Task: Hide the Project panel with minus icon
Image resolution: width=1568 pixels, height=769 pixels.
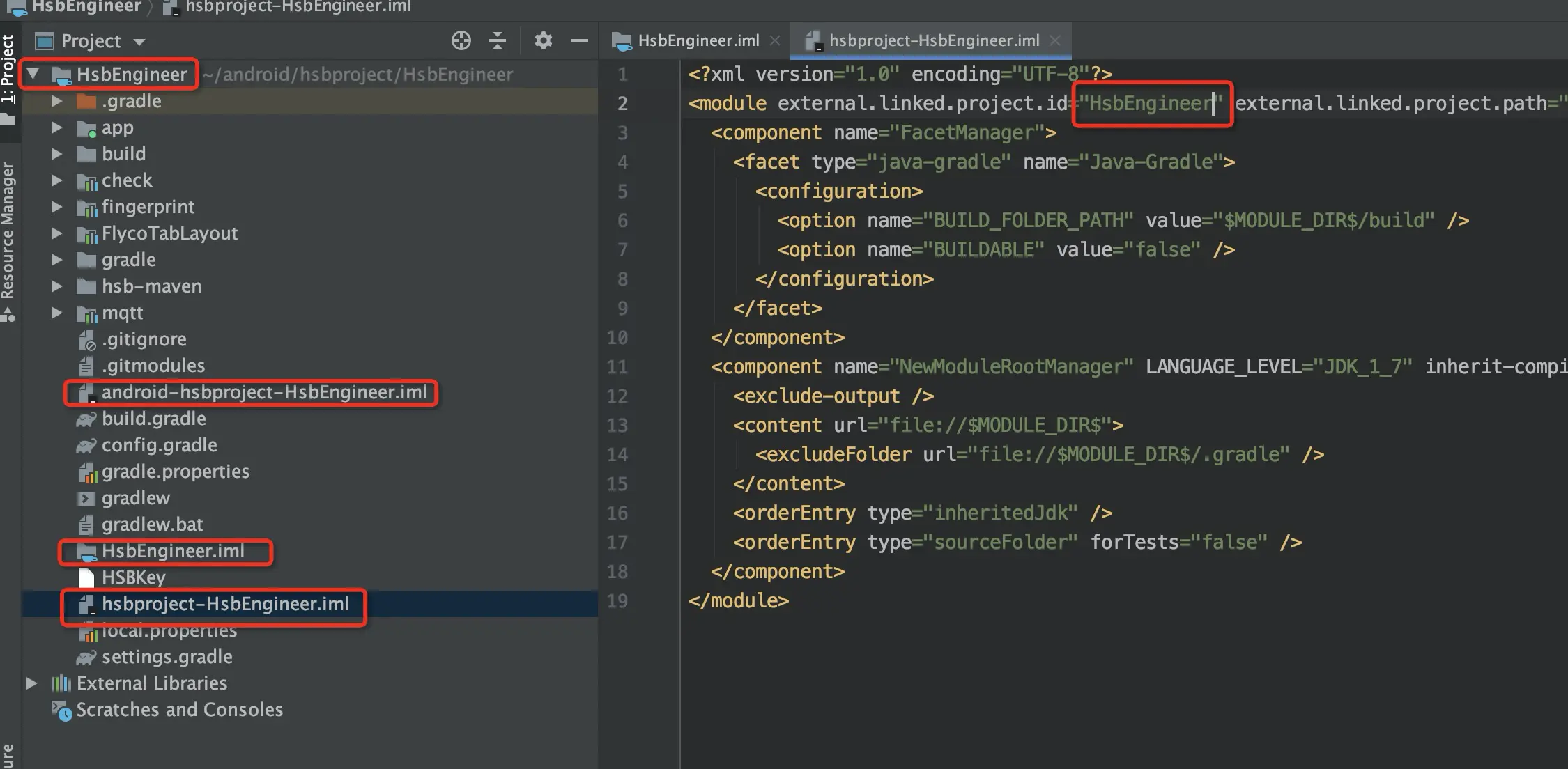Action: [579, 41]
